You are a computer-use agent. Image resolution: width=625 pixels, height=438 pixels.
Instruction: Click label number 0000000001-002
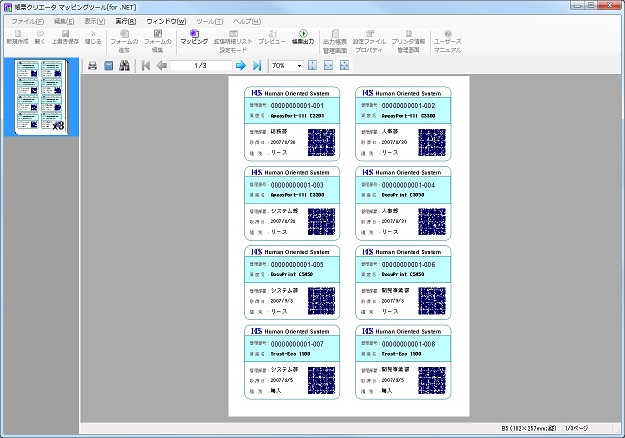(x=408, y=106)
